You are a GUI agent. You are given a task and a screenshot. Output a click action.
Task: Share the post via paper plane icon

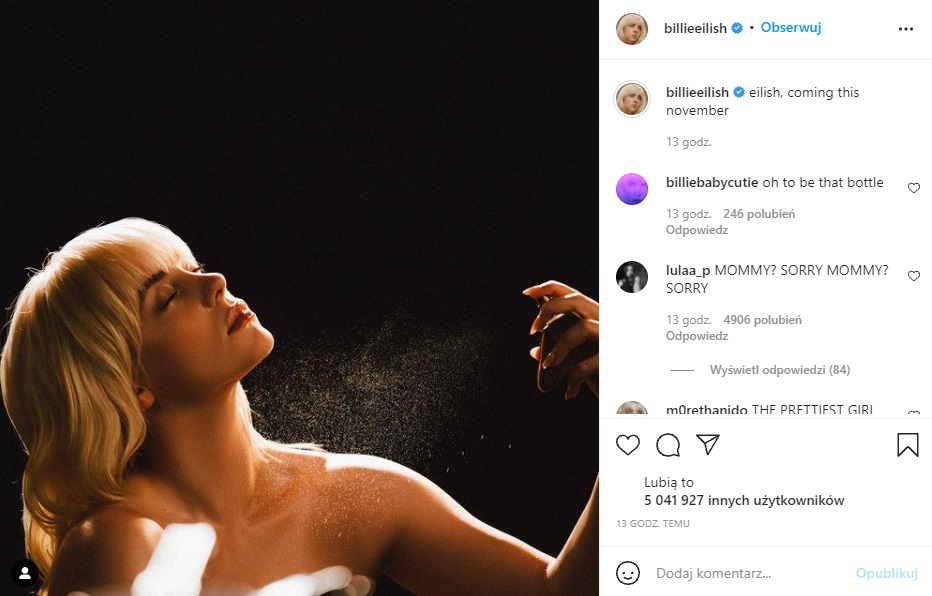708,445
